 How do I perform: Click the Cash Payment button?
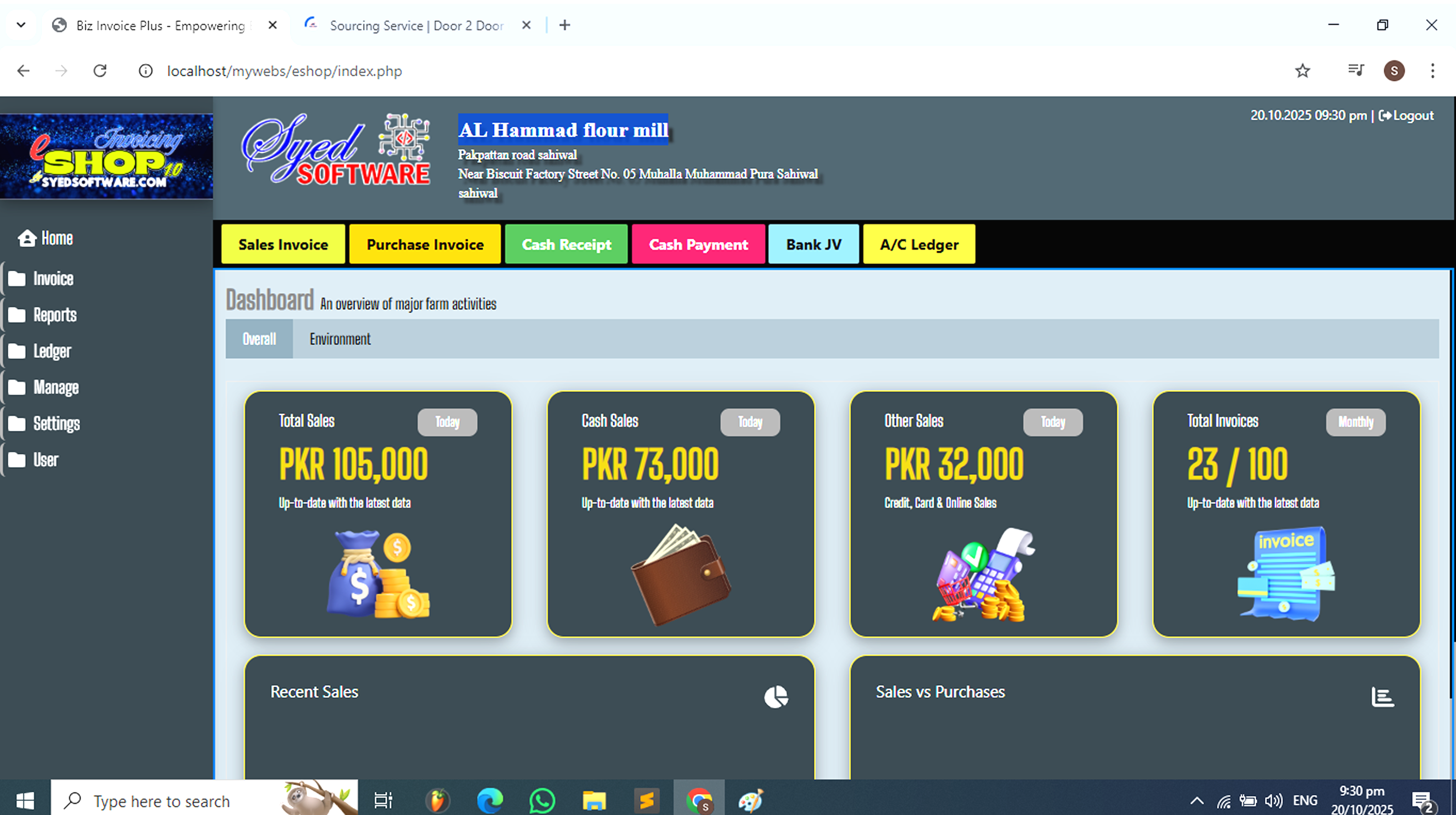coord(698,244)
